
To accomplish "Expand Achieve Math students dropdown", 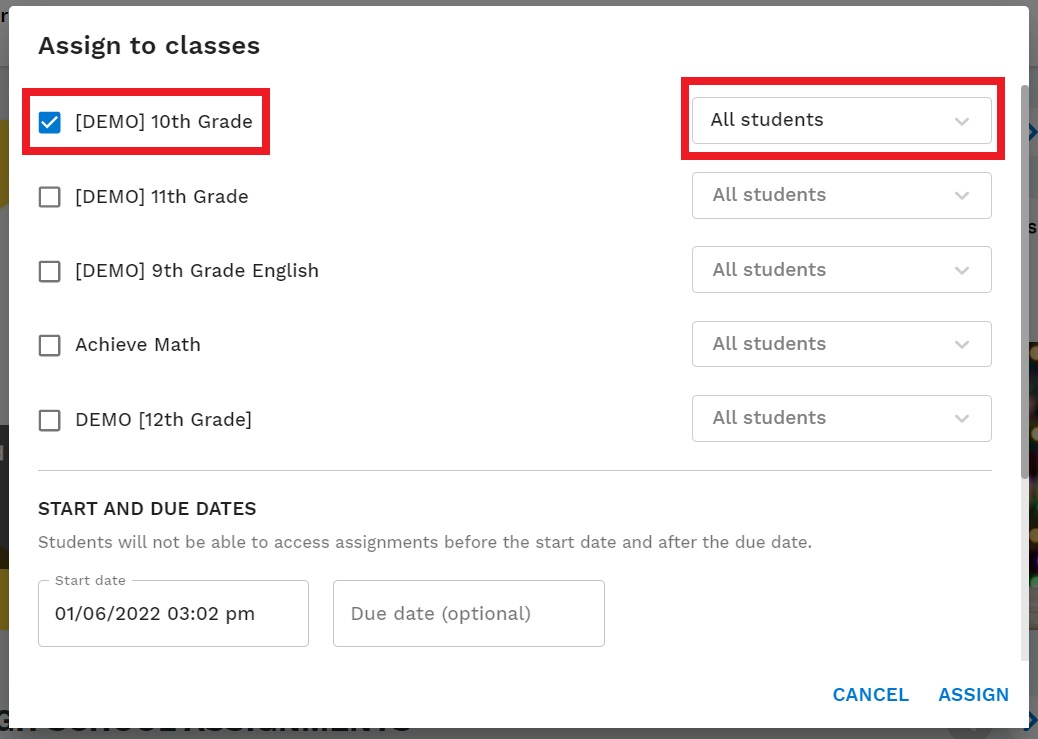I will tap(841, 344).
